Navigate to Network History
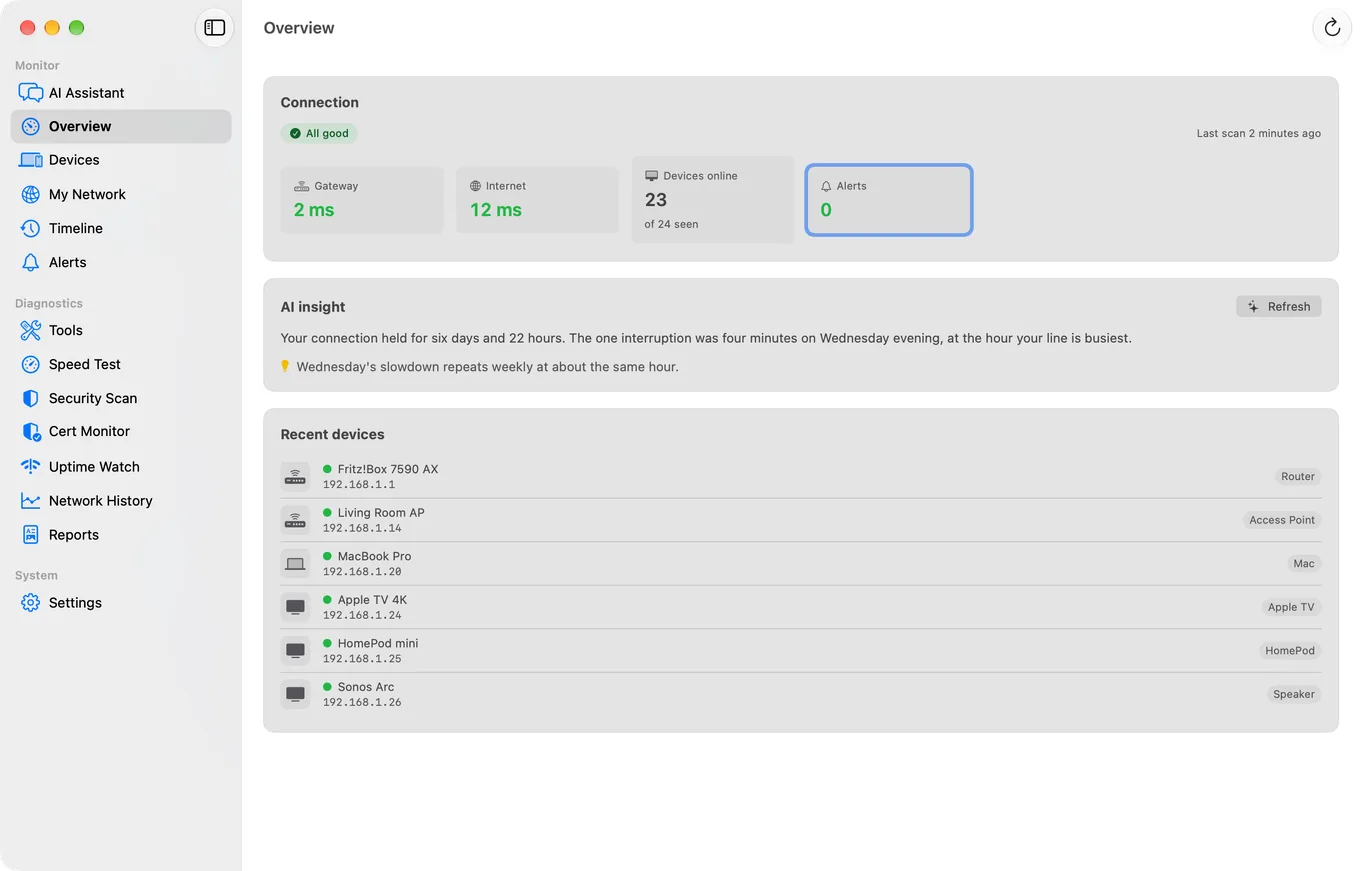 (x=121, y=501)
